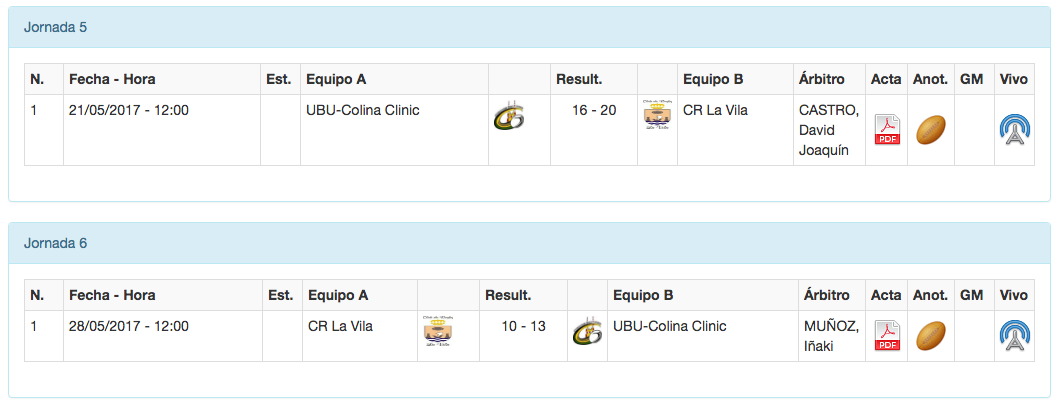Select UBU-Colina Clinic team name in Jornada 5

click(x=362, y=110)
